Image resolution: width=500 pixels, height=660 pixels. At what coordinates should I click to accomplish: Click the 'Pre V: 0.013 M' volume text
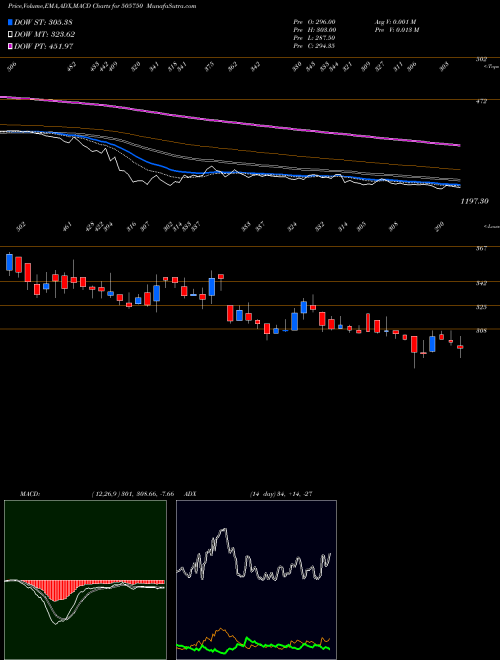pos(396,30)
